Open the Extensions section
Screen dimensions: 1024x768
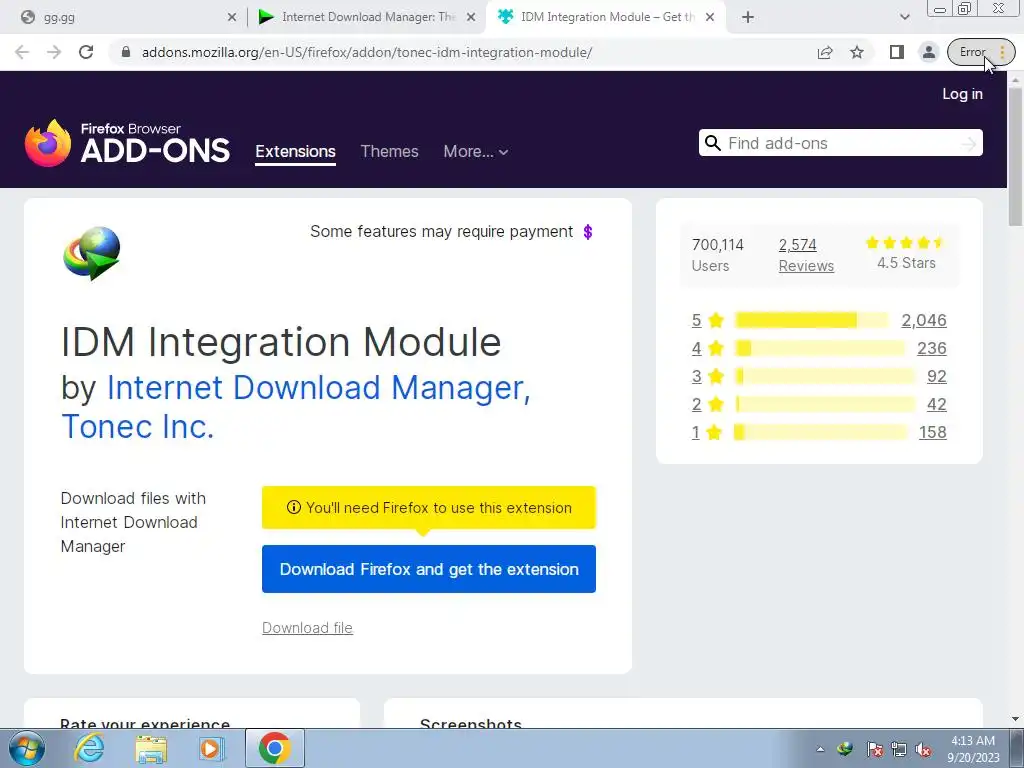coord(295,152)
